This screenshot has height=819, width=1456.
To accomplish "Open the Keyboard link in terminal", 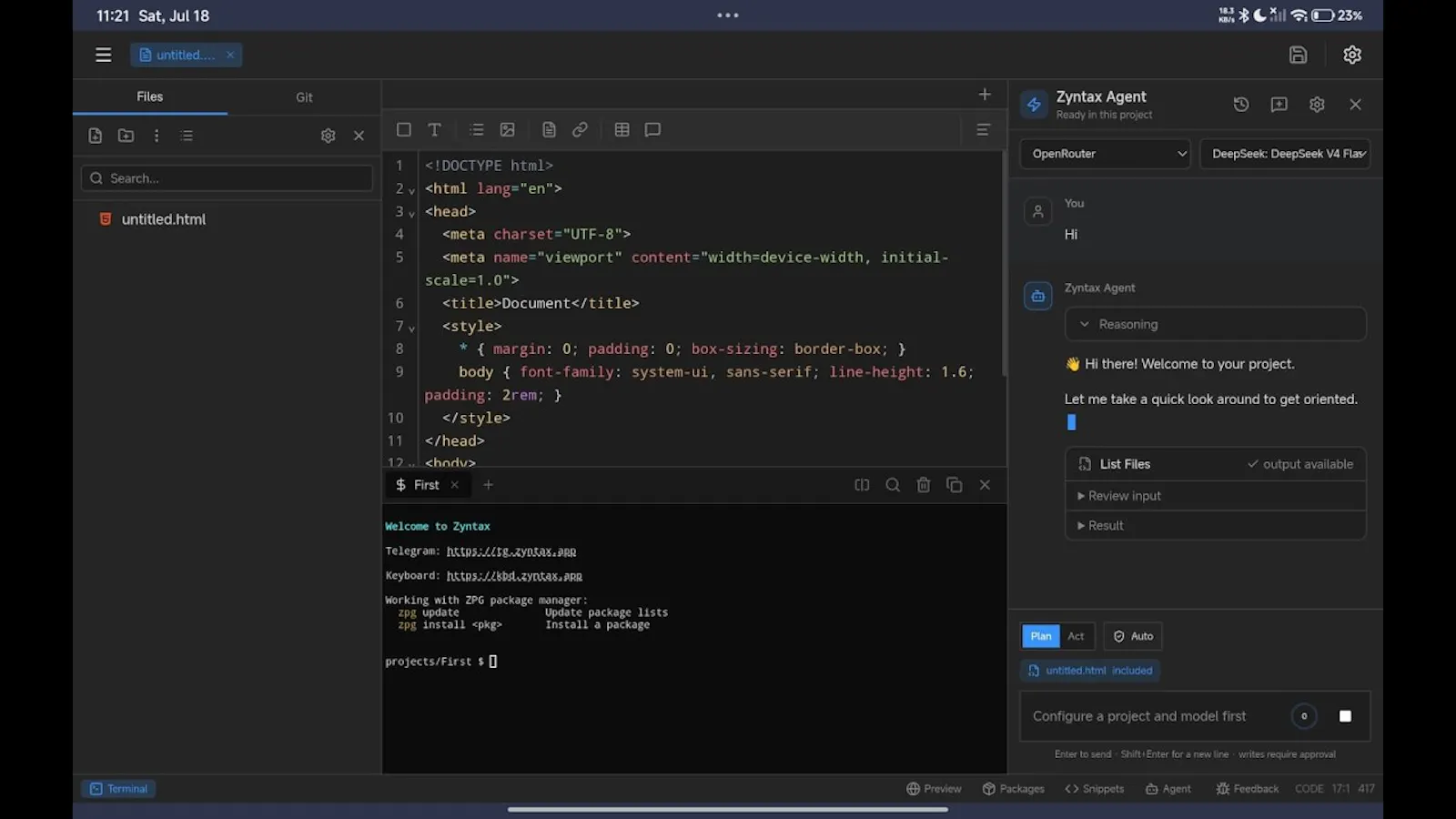I will point(514,576).
